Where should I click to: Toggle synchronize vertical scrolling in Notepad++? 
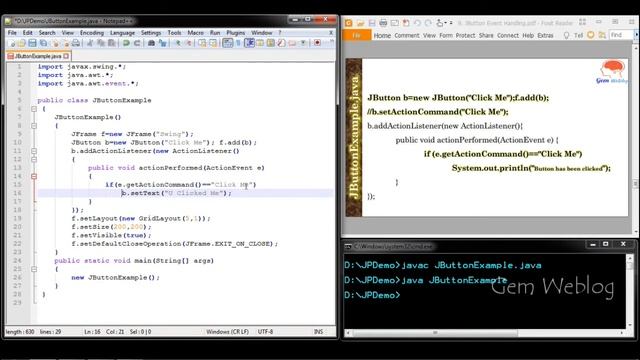[202, 43]
